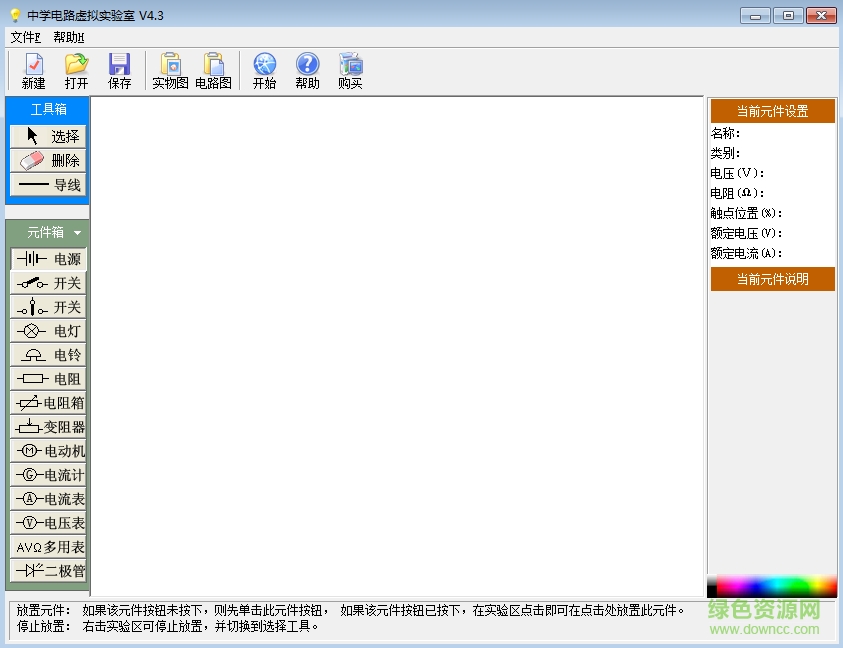Save the circuit using 保存 icon
Image resolution: width=843 pixels, height=648 pixels.
click(120, 70)
